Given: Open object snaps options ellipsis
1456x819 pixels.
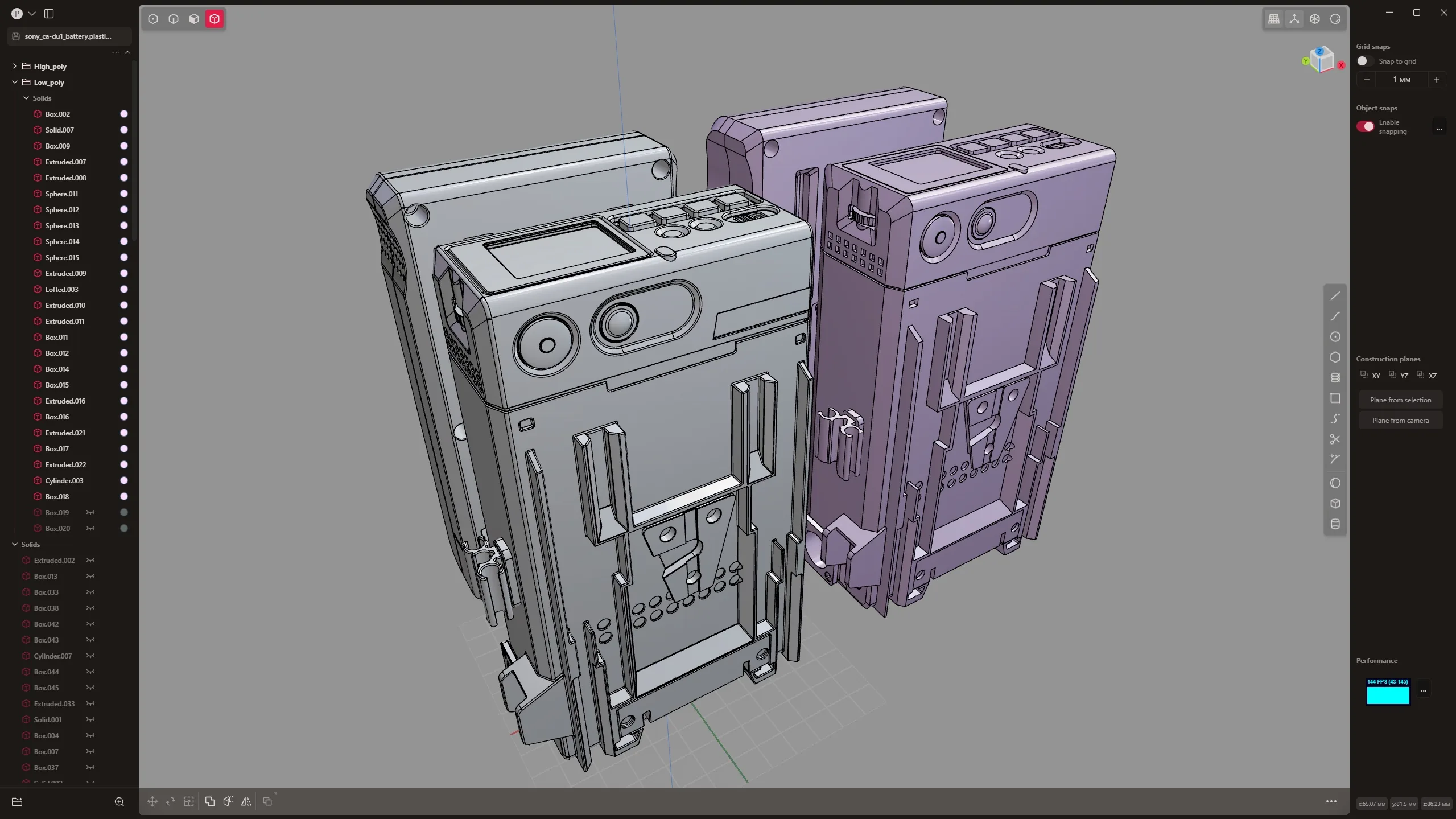Looking at the screenshot, I should (1439, 127).
